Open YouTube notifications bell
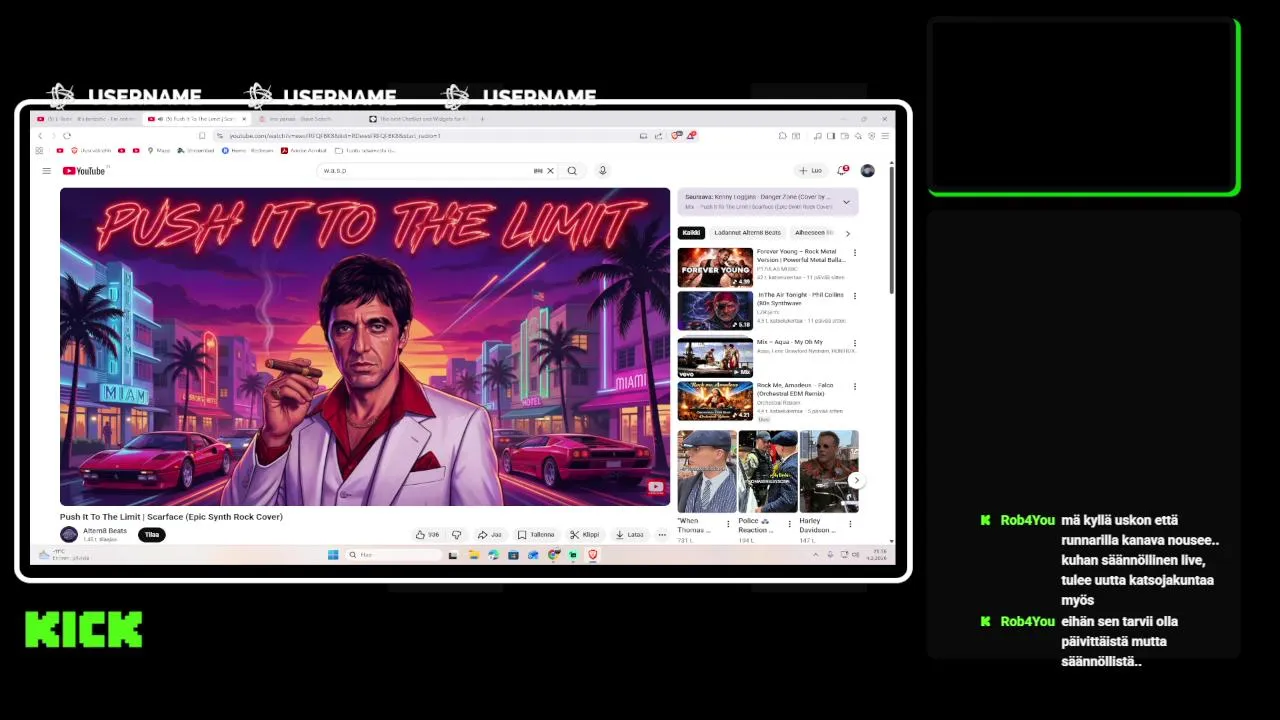 tap(842, 171)
